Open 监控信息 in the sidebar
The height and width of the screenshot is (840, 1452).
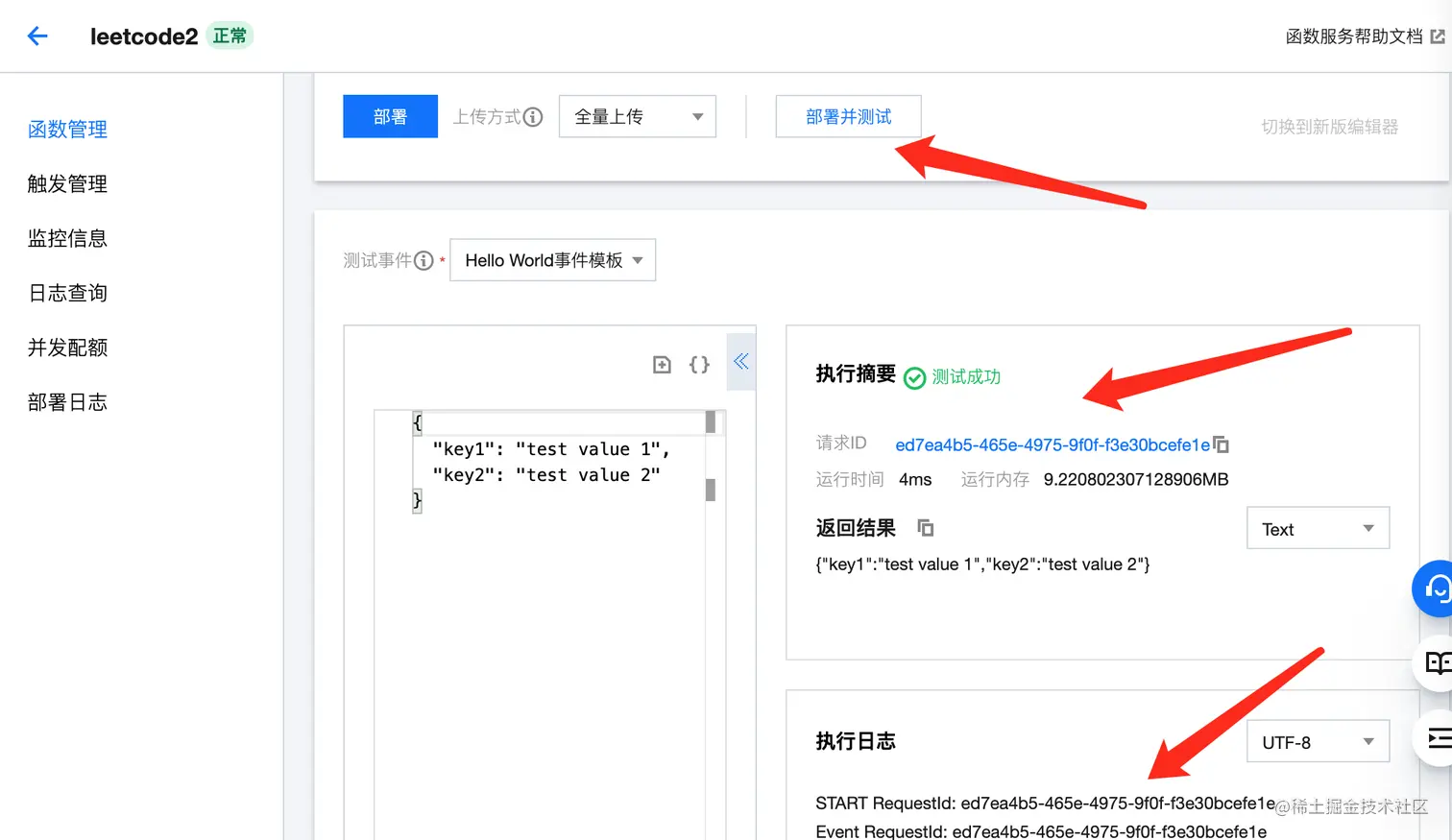tap(67, 239)
